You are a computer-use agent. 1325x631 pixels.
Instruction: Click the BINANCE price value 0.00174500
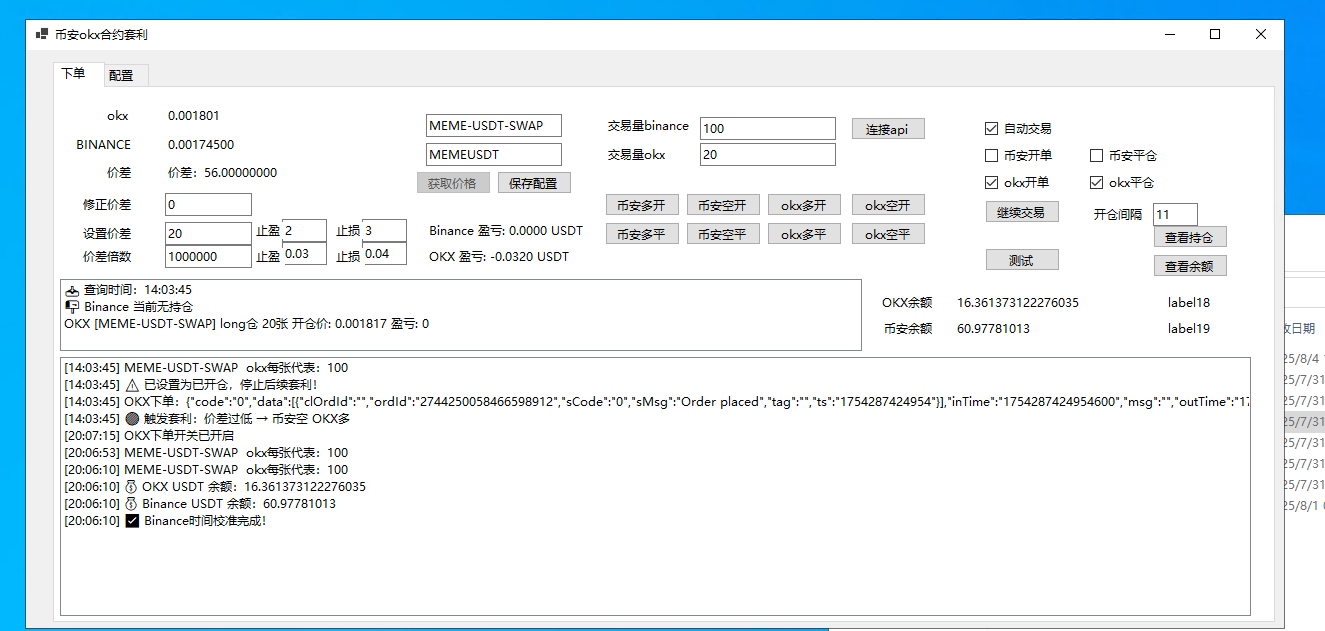(201, 145)
